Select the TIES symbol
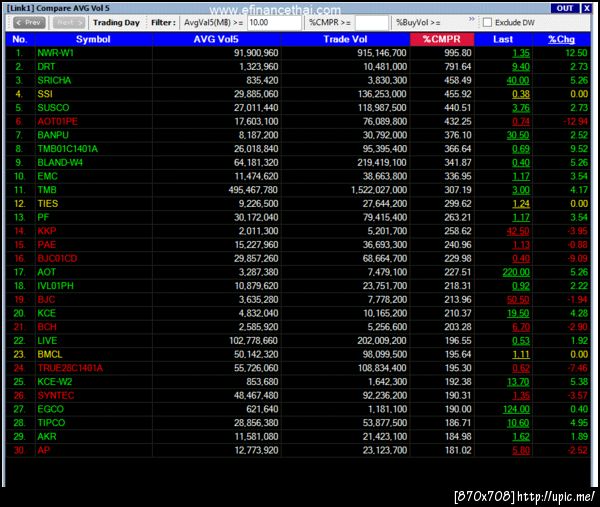 pyautogui.click(x=48, y=204)
